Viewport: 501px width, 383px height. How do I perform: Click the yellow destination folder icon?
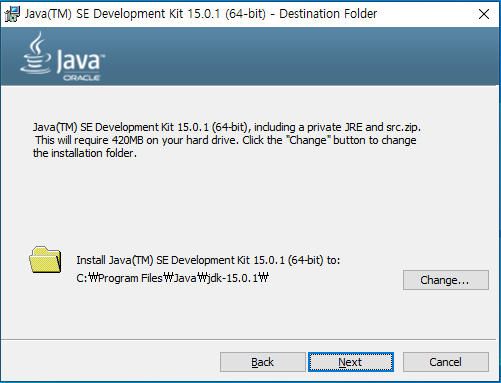(x=45, y=260)
